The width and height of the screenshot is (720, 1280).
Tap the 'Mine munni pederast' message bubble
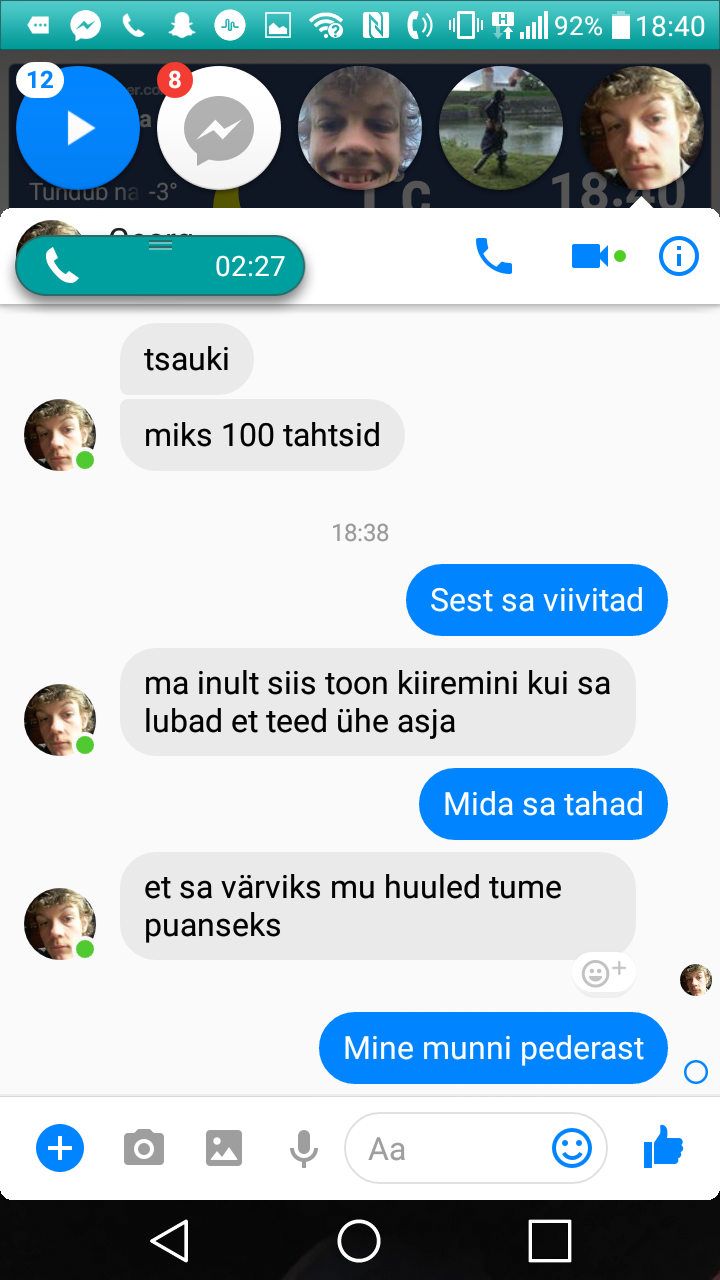click(493, 1048)
